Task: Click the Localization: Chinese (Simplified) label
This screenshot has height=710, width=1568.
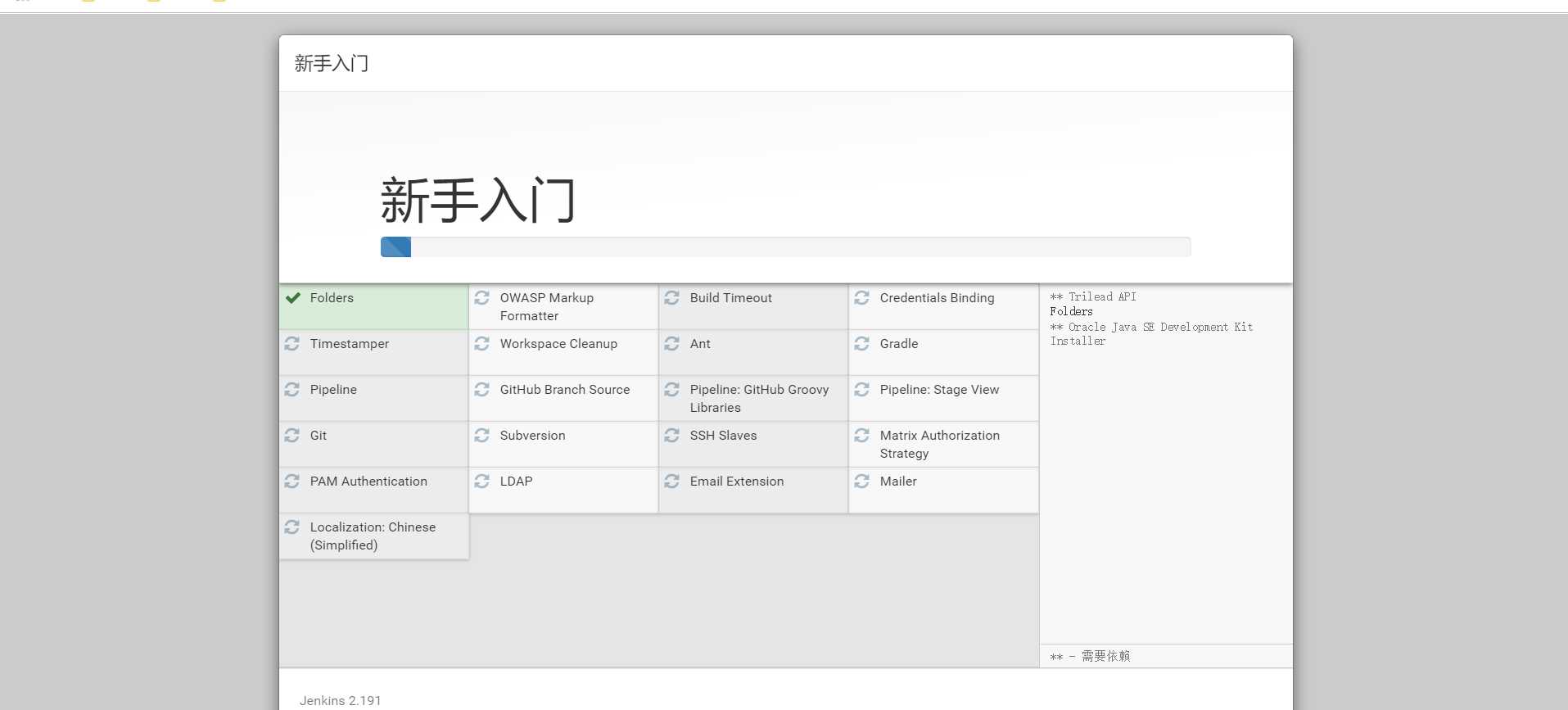Action: click(373, 536)
